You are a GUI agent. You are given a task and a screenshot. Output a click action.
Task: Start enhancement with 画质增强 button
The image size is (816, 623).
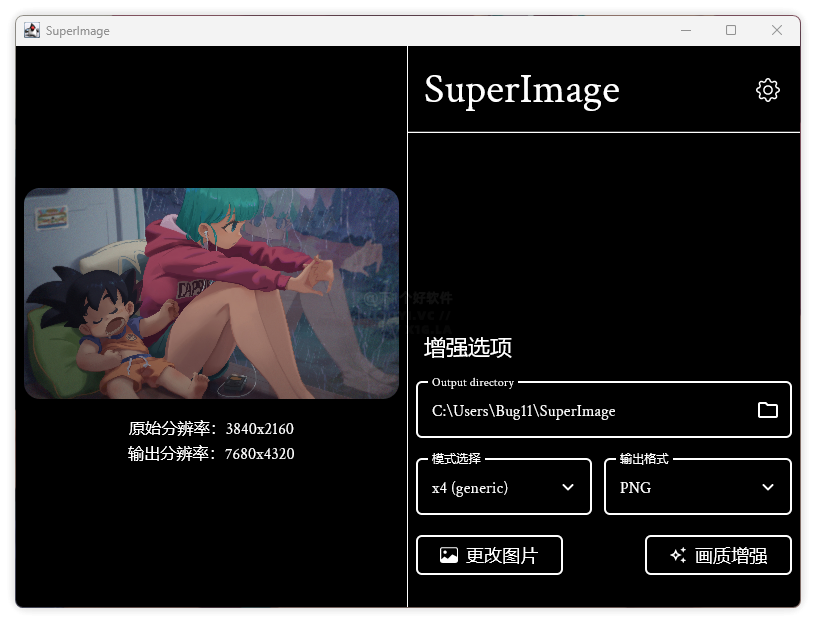click(718, 555)
